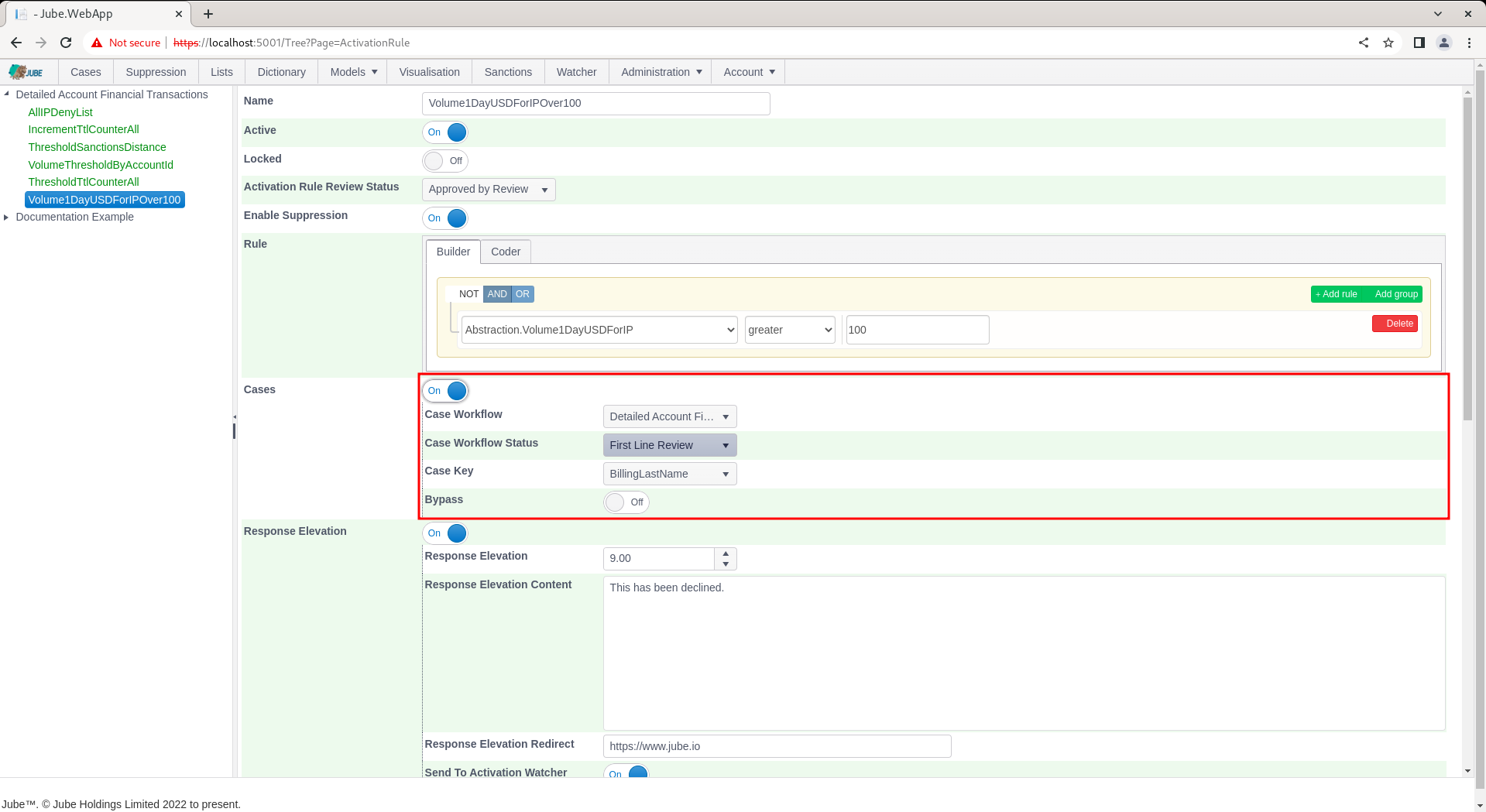
Task: Open the Cases menu item
Action: [x=86, y=72]
